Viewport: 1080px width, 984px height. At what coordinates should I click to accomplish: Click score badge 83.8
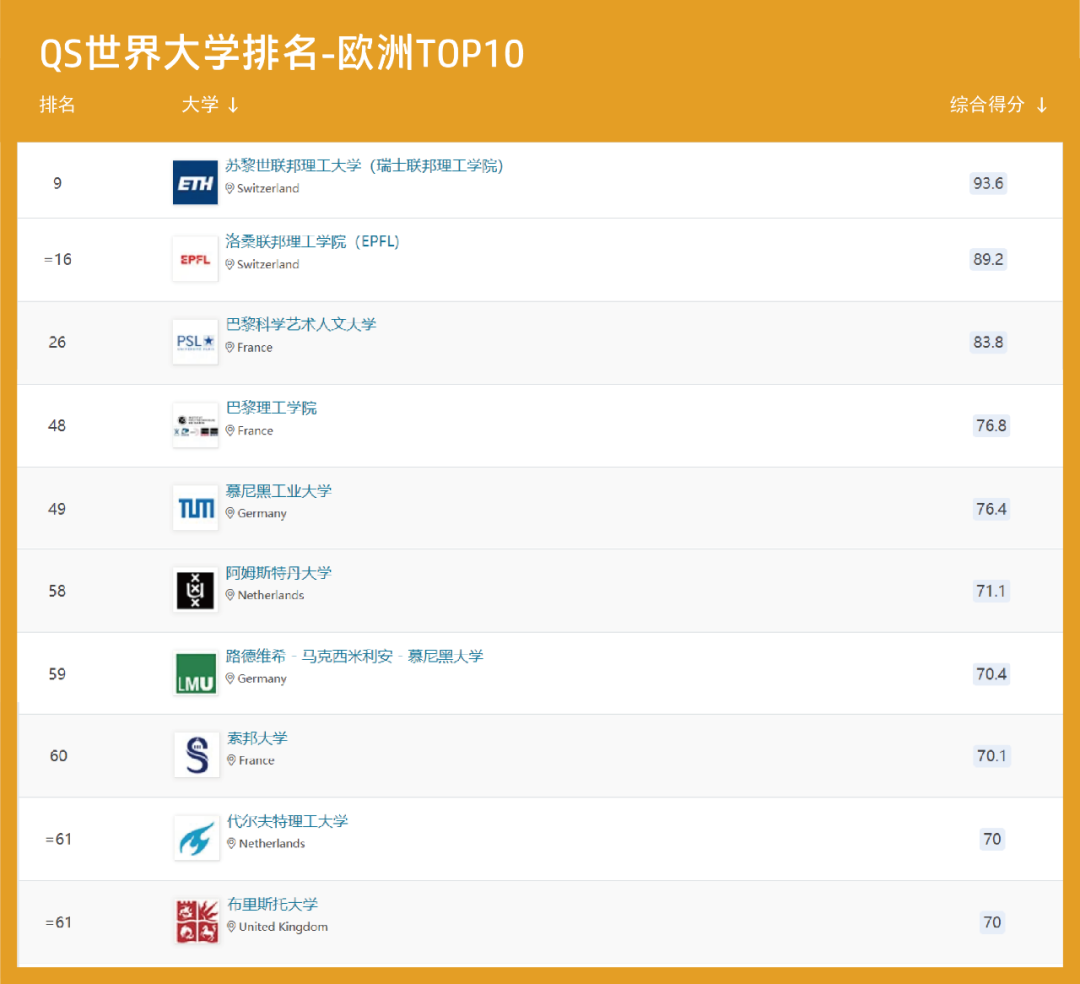pyautogui.click(x=988, y=342)
